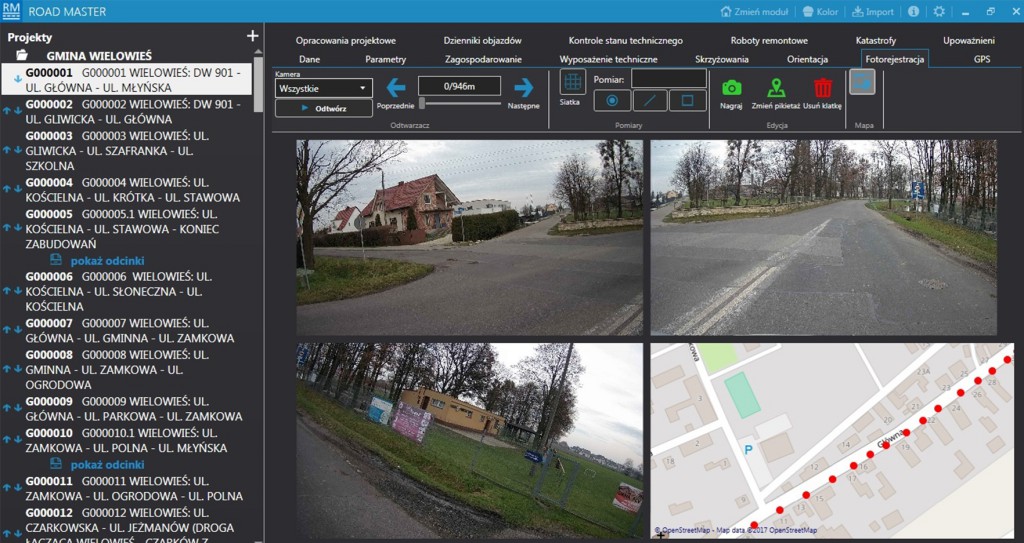Click the green Nagraj camera icon
The image size is (1024, 543).
[x=731, y=88]
